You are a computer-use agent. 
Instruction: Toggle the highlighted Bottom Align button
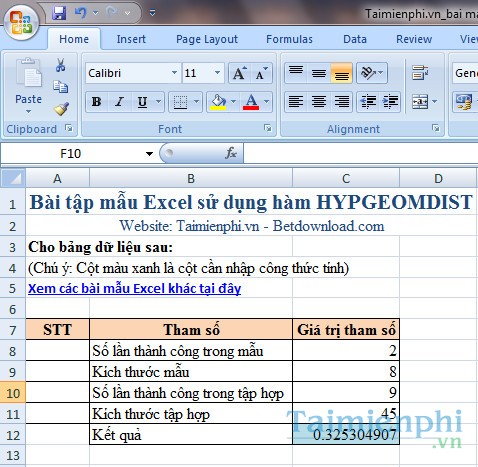click(x=341, y=73)
